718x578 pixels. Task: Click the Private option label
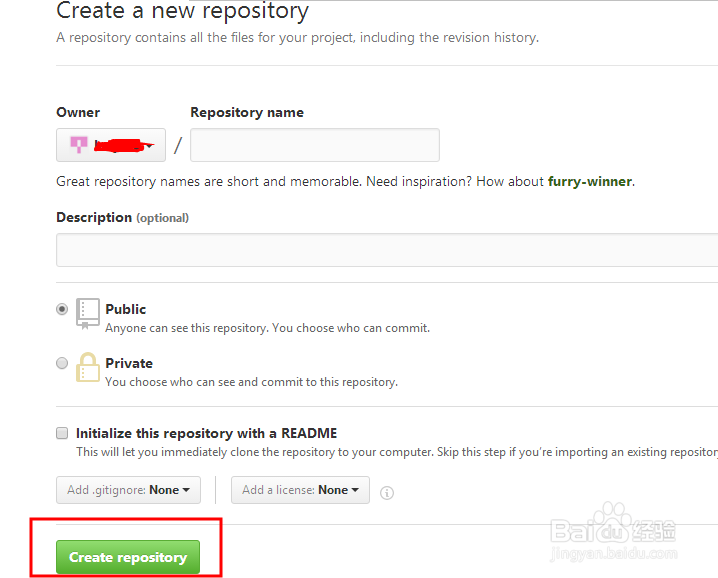(129, 363)
